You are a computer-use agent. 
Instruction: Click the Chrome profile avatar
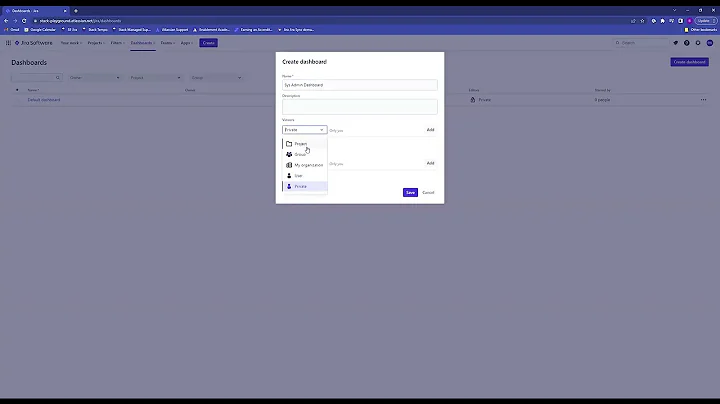pos(690,21)
